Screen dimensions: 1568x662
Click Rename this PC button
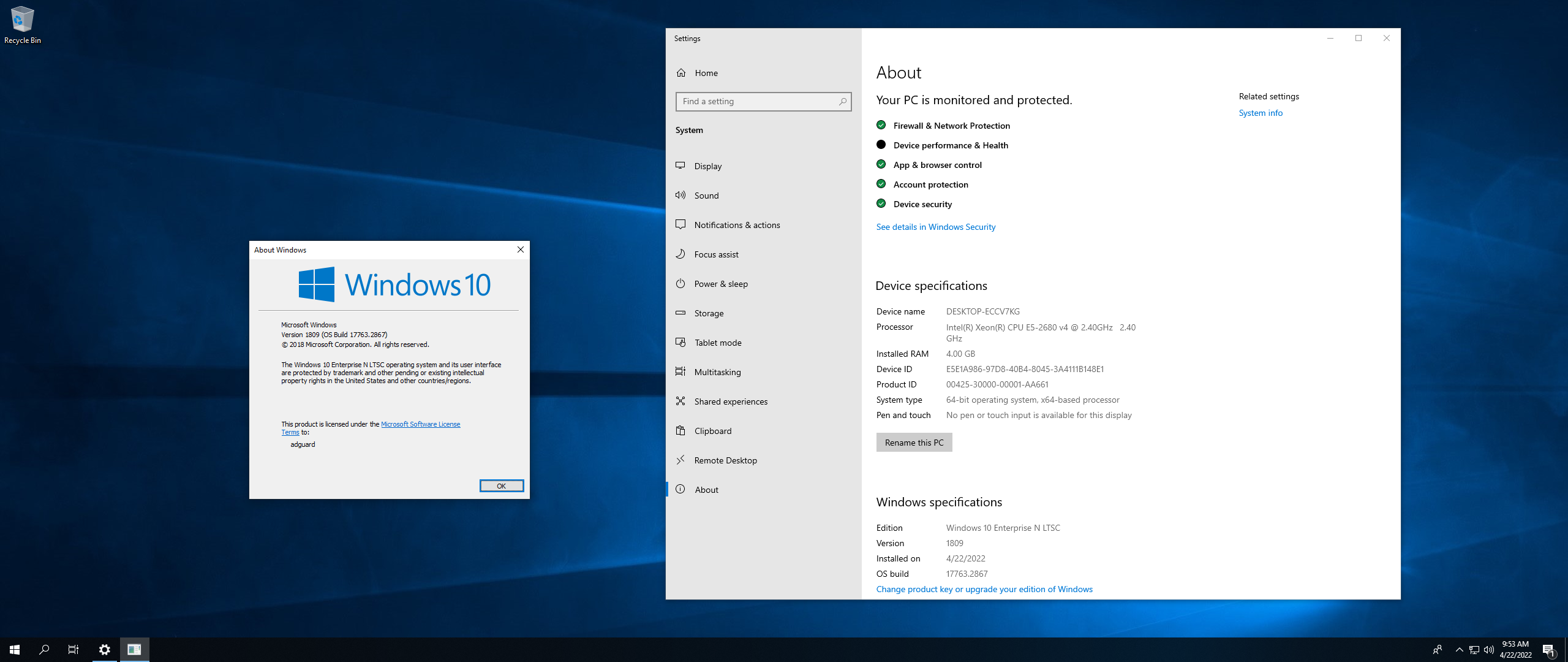914,443
